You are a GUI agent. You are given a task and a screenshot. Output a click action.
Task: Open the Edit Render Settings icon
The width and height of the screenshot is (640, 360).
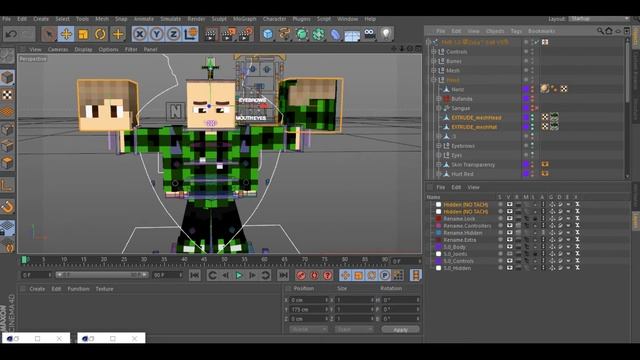pos(245,34)
